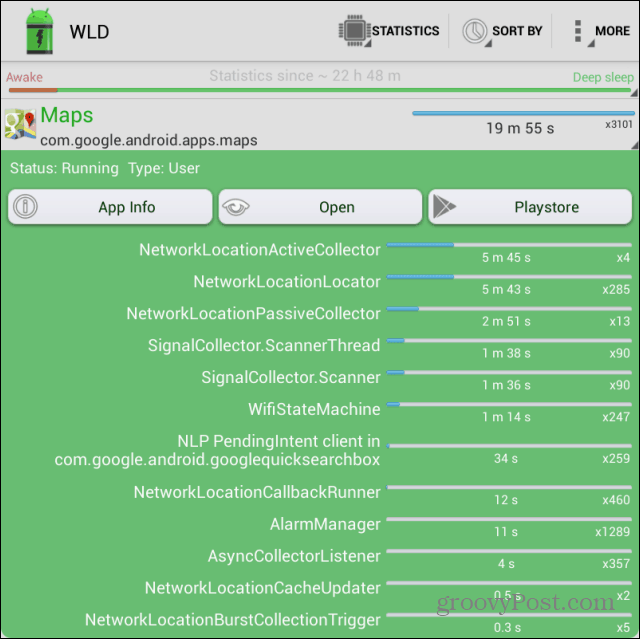Click the 1 m 38 s duration
The height and width of the screenshot is (639, 640).
(506, 353)
